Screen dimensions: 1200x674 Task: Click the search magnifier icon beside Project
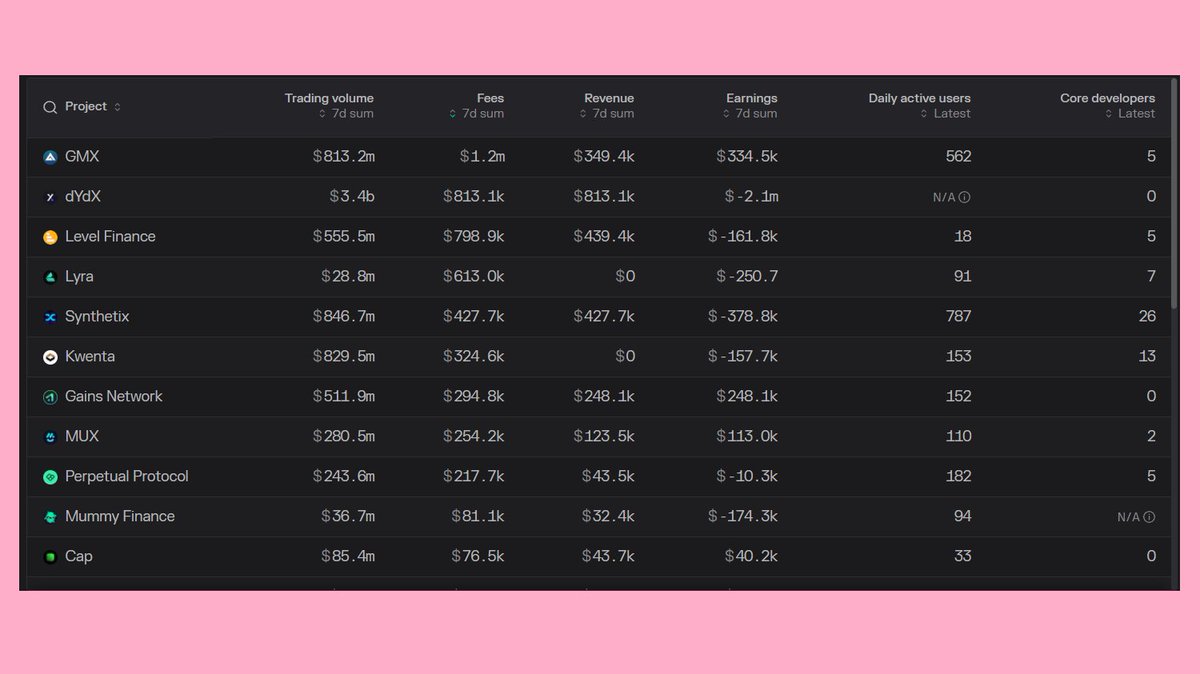pyautogui.click(x=50, y=107)
